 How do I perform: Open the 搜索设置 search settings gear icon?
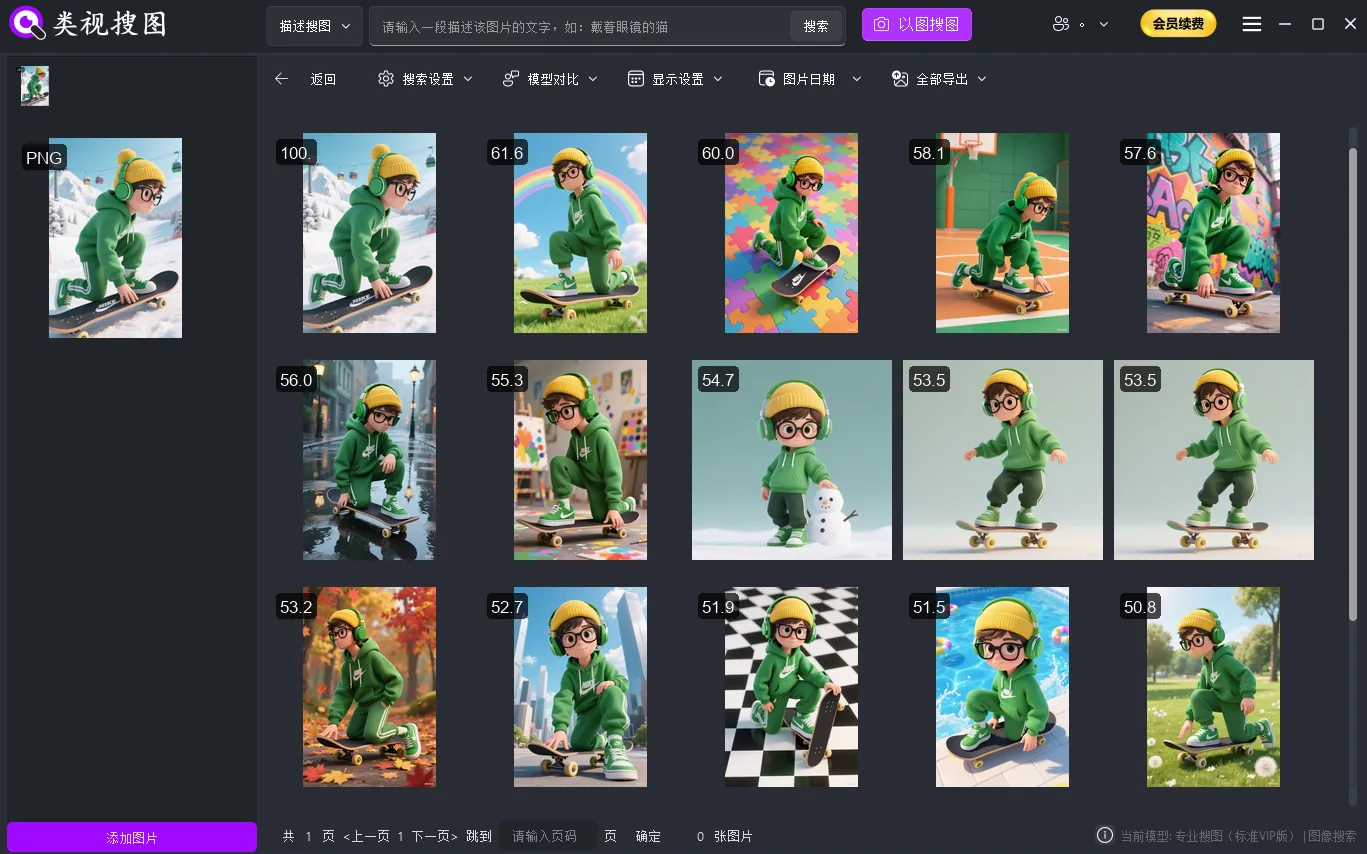(386, 78)
